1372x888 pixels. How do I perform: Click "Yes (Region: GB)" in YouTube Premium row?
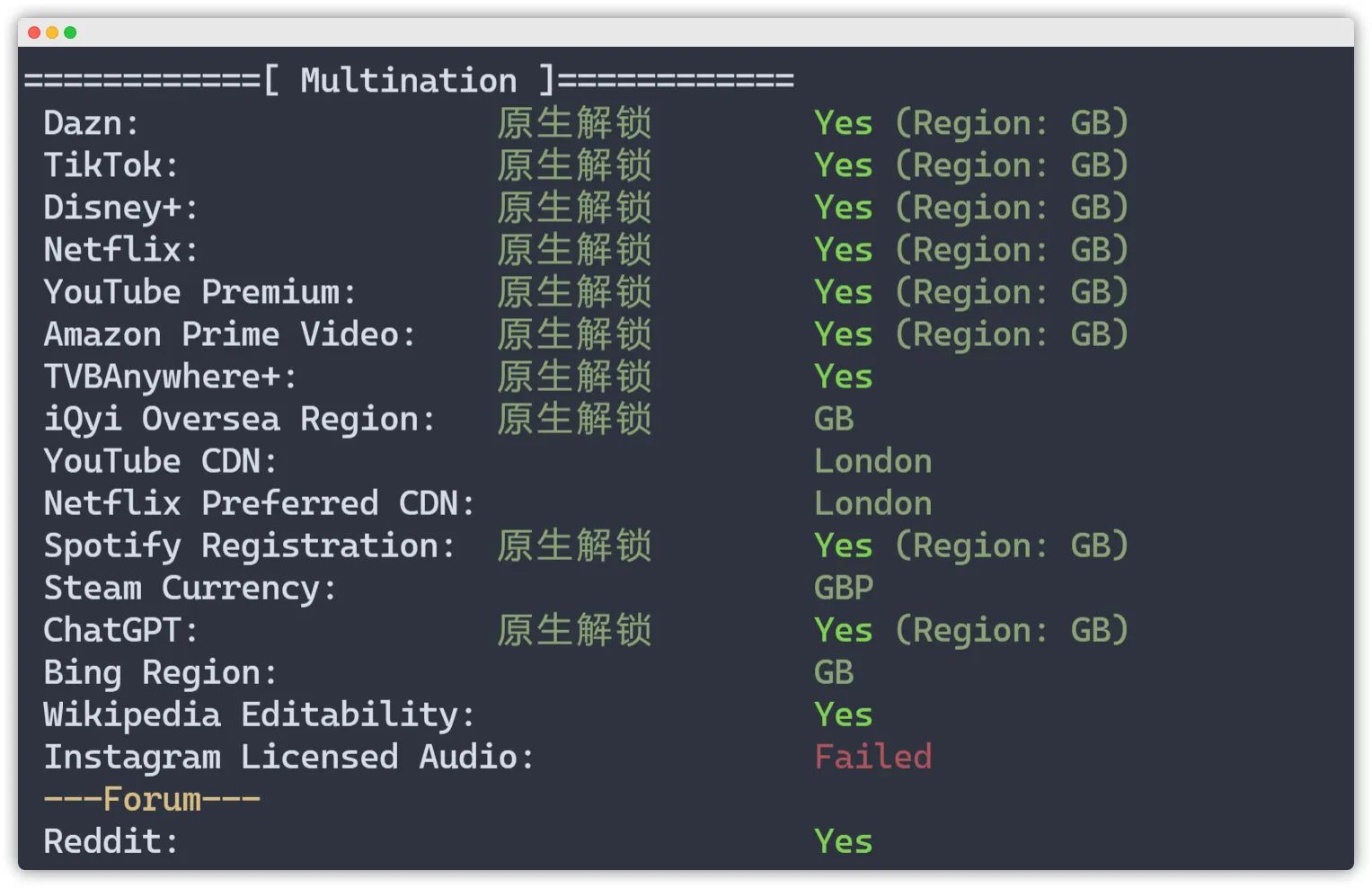(x=971, y=292)
